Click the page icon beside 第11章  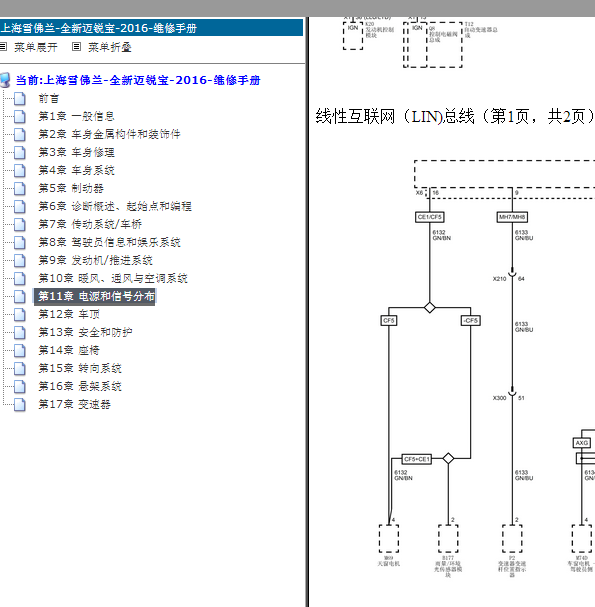tap(20, 297)
